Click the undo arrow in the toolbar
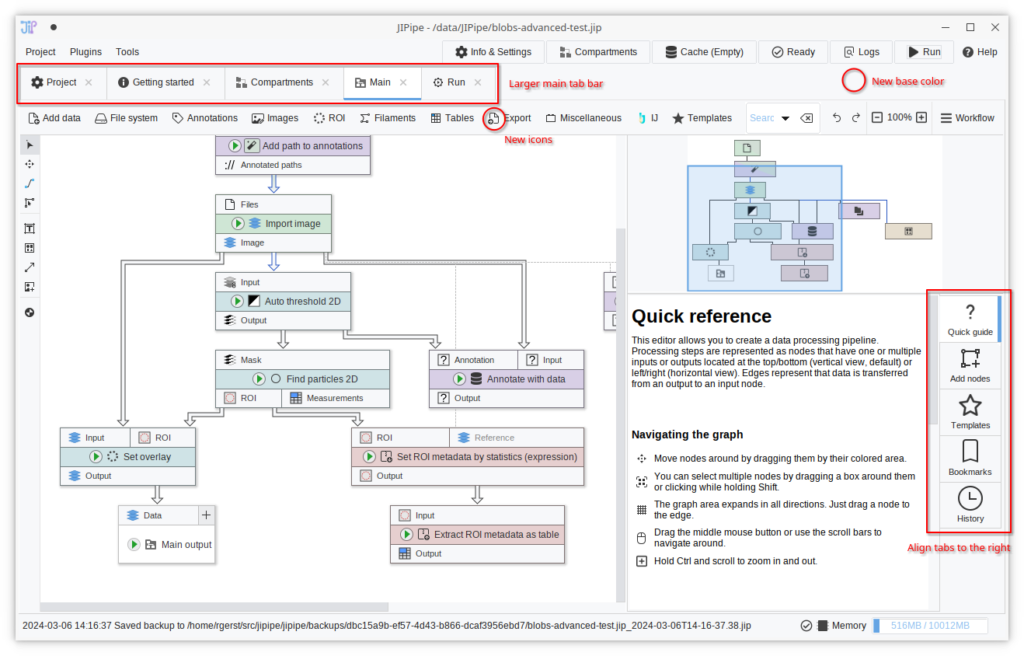This screenshot has height=656, width=1024. point(837,118)
